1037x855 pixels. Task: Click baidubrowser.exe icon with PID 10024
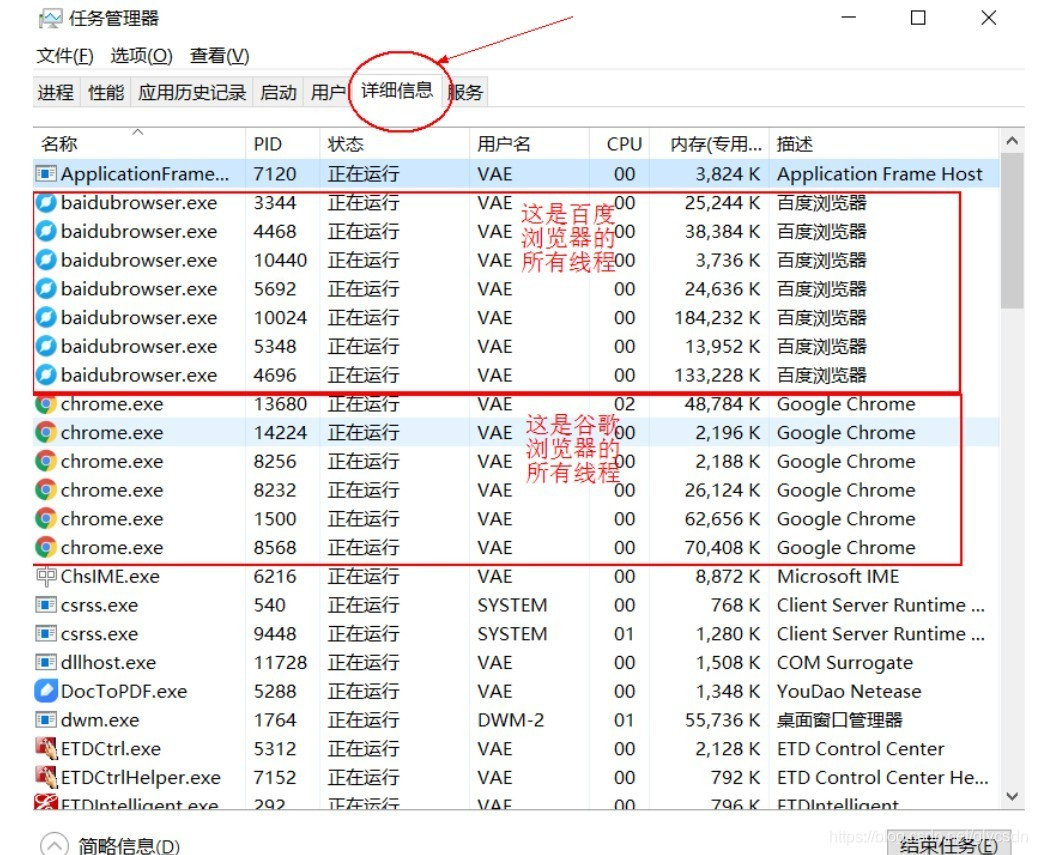46,317
